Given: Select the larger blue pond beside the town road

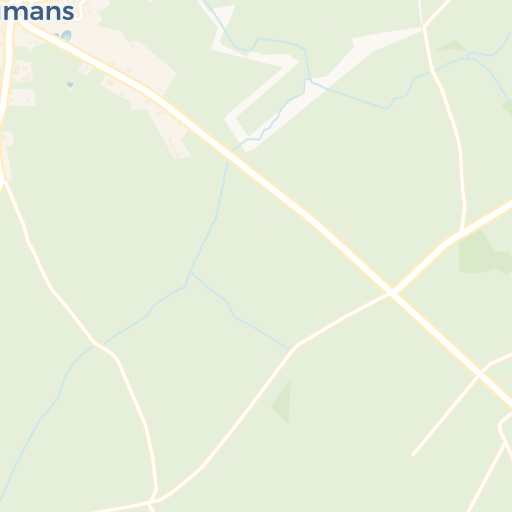Looking at the screenshot, I should point(66,36).
